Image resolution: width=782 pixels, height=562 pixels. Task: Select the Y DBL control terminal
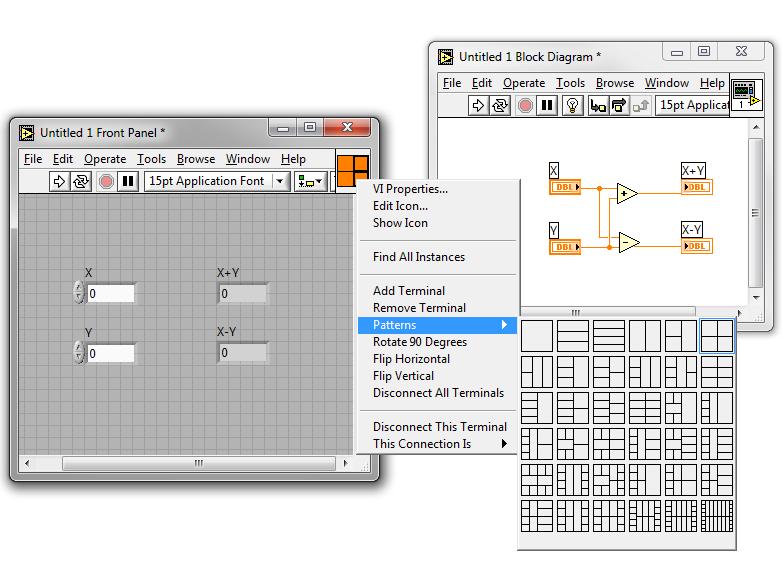point(565,247)
